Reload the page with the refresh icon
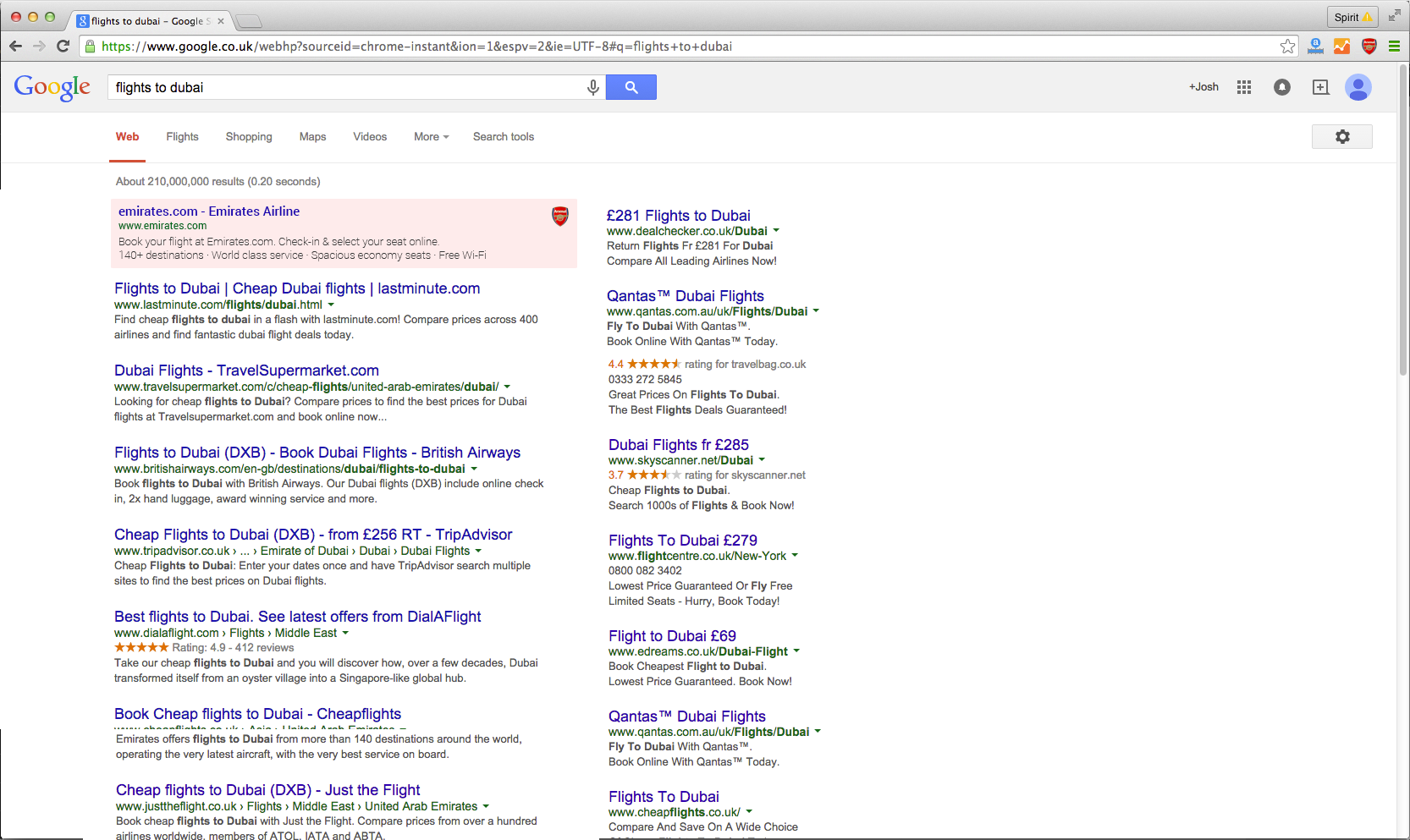1410x840 pixels. (63, 46)
